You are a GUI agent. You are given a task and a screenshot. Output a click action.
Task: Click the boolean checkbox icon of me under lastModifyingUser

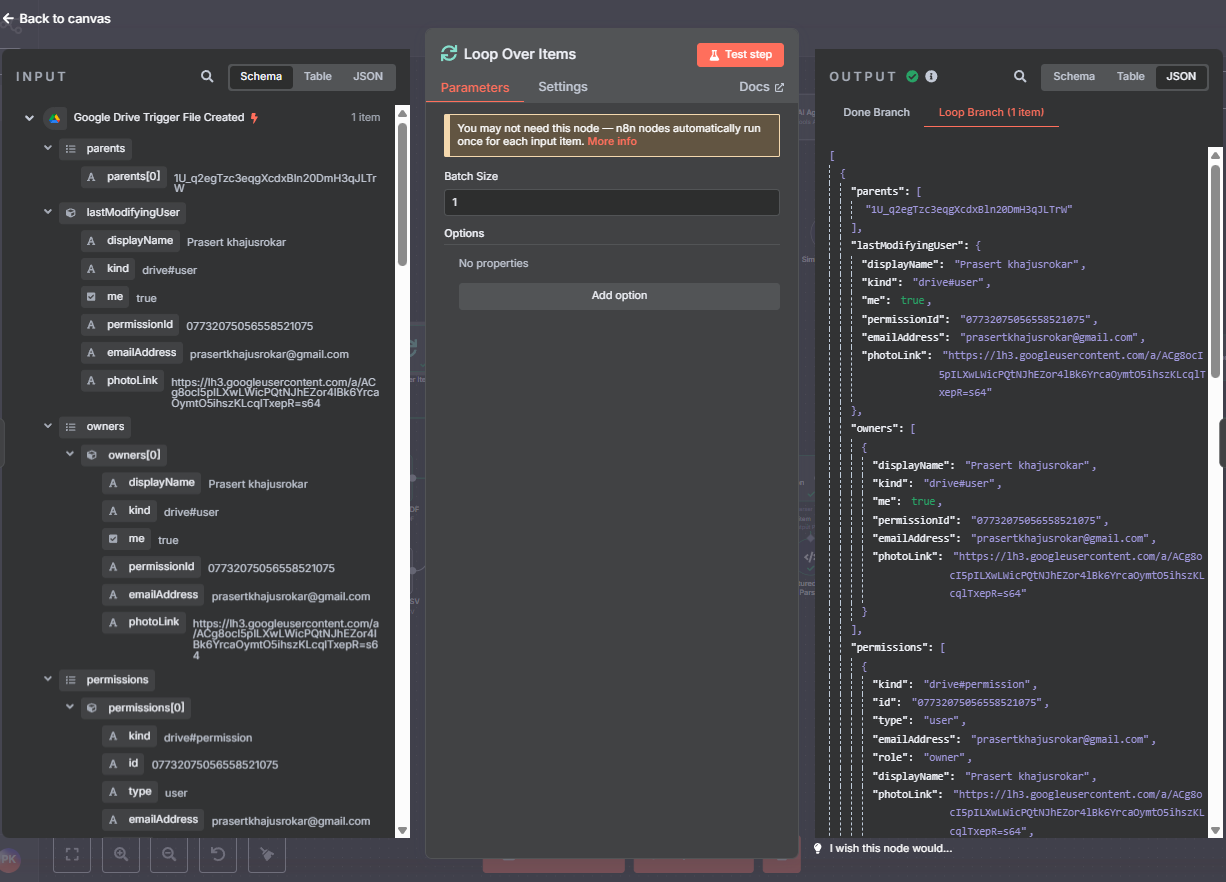[x=92, y=297]
